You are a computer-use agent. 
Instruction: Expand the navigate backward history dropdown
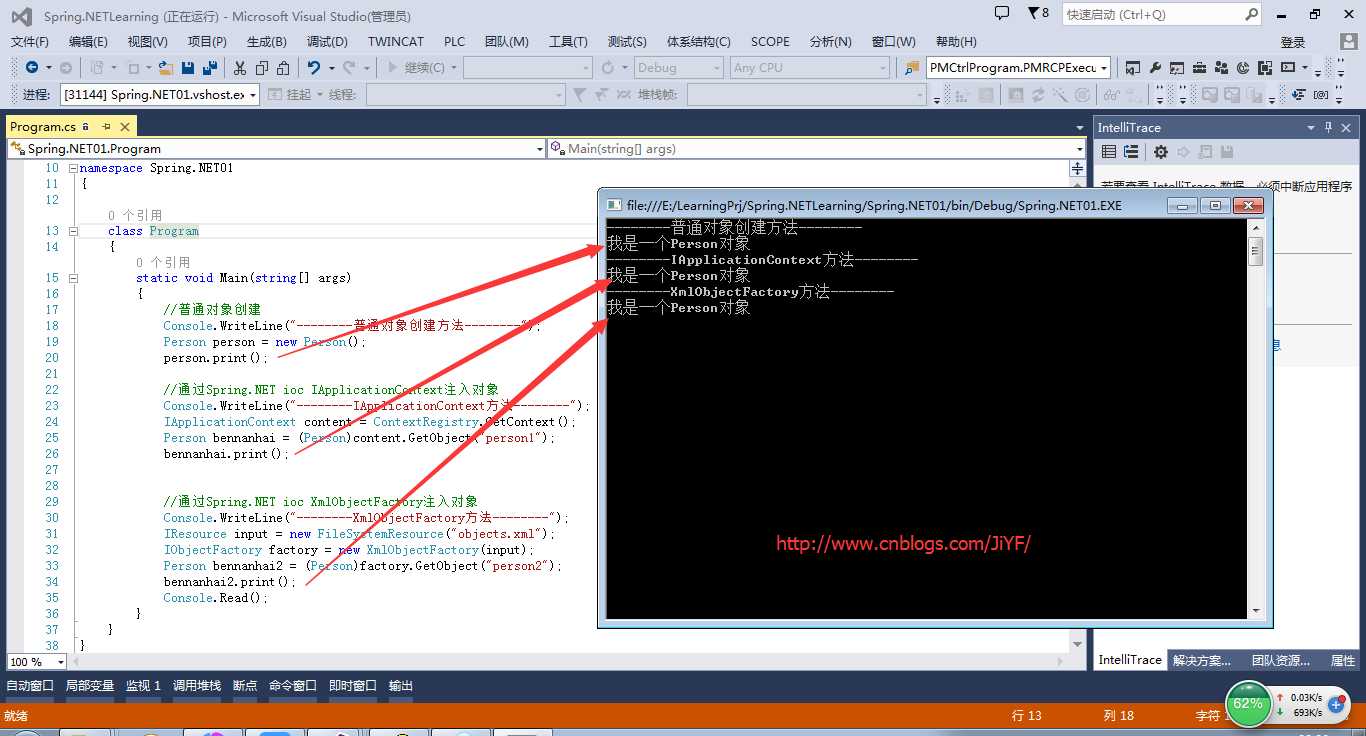pos(49,68)
